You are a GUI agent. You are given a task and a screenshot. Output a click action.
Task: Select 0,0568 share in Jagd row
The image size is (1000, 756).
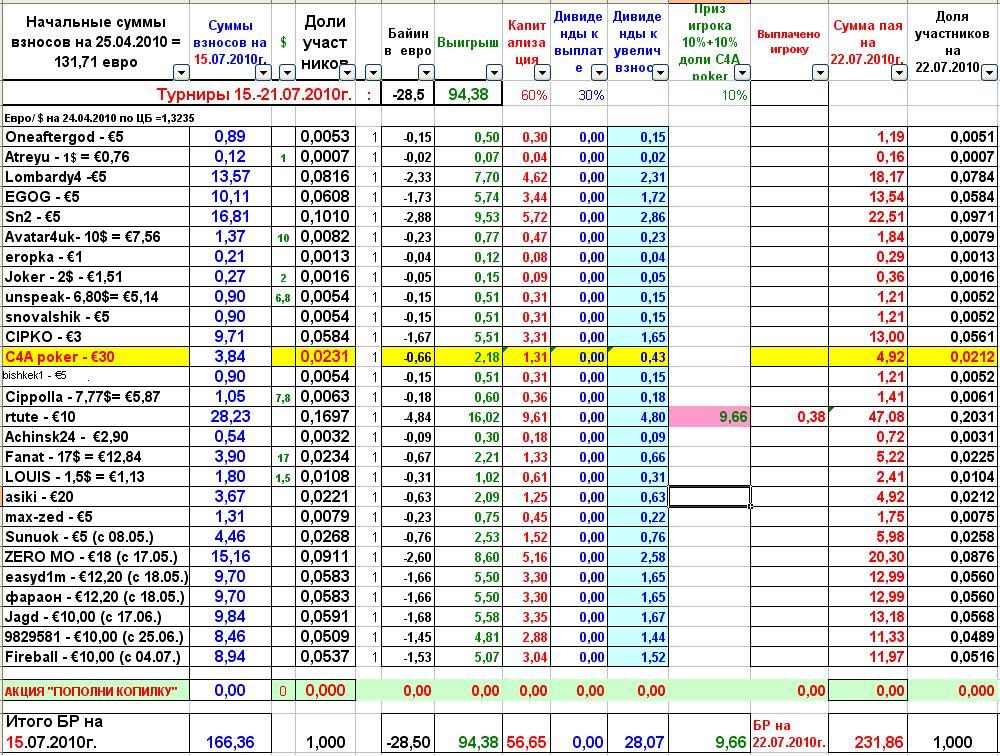point(953,617)
